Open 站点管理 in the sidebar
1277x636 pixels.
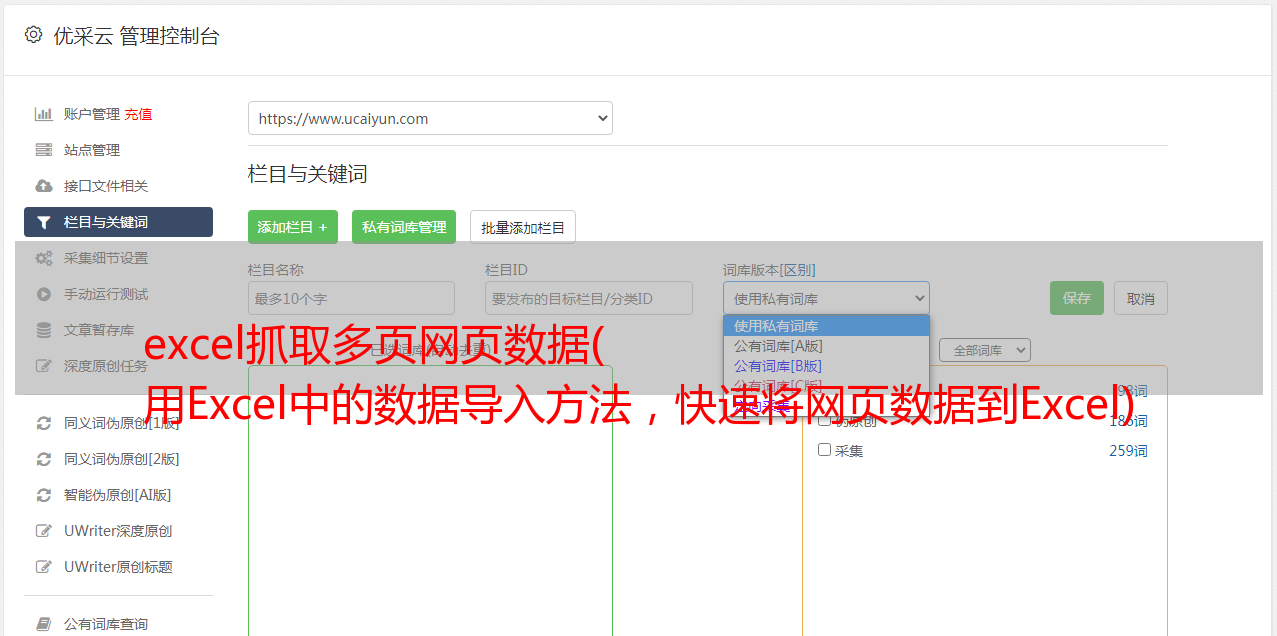pyautogui.click(x=92, y=150)
